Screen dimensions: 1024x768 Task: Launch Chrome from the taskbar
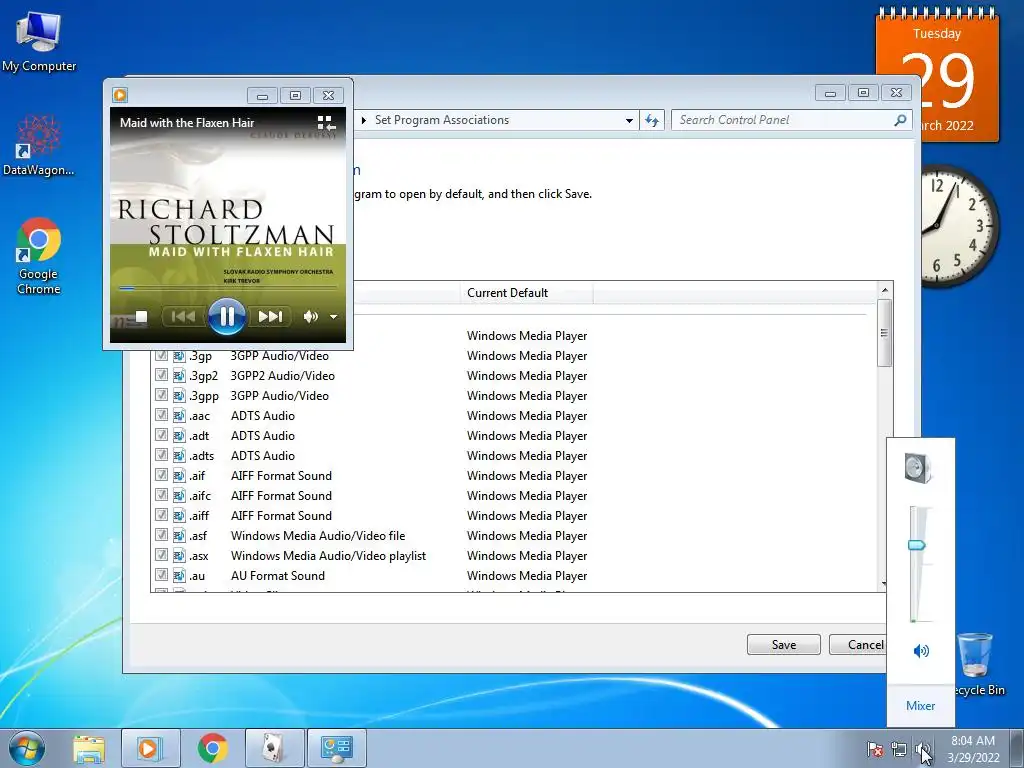coord(212,748)
